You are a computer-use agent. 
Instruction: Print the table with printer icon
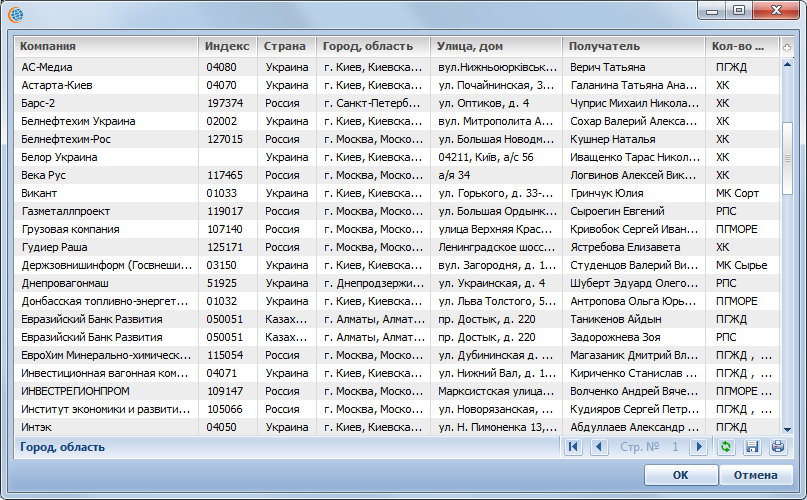[778, 446]
